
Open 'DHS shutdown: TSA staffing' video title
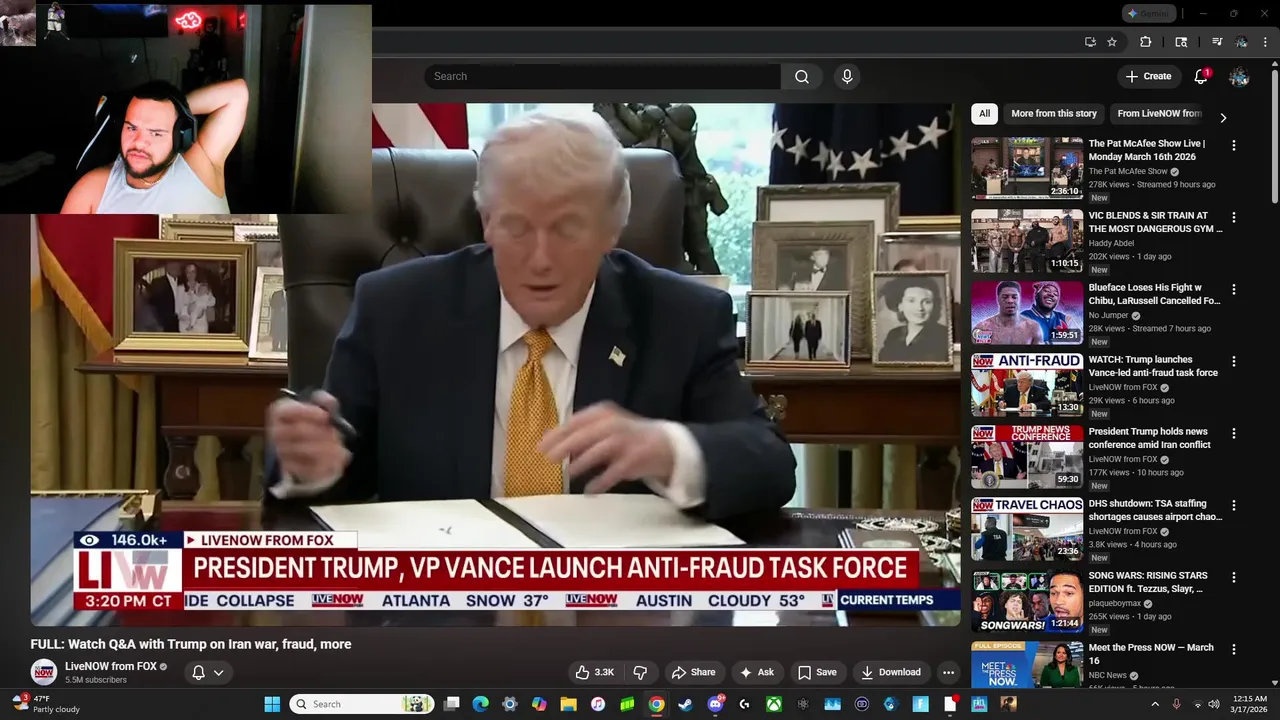1155,510
